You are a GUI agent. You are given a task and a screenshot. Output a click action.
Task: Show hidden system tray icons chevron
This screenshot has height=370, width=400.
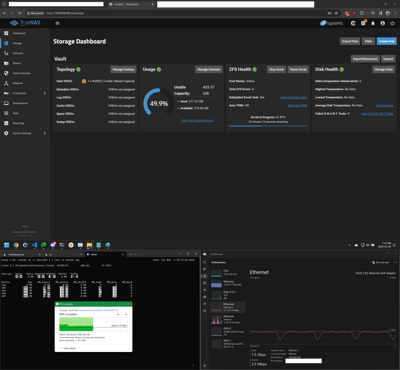(x=349, y=245)
